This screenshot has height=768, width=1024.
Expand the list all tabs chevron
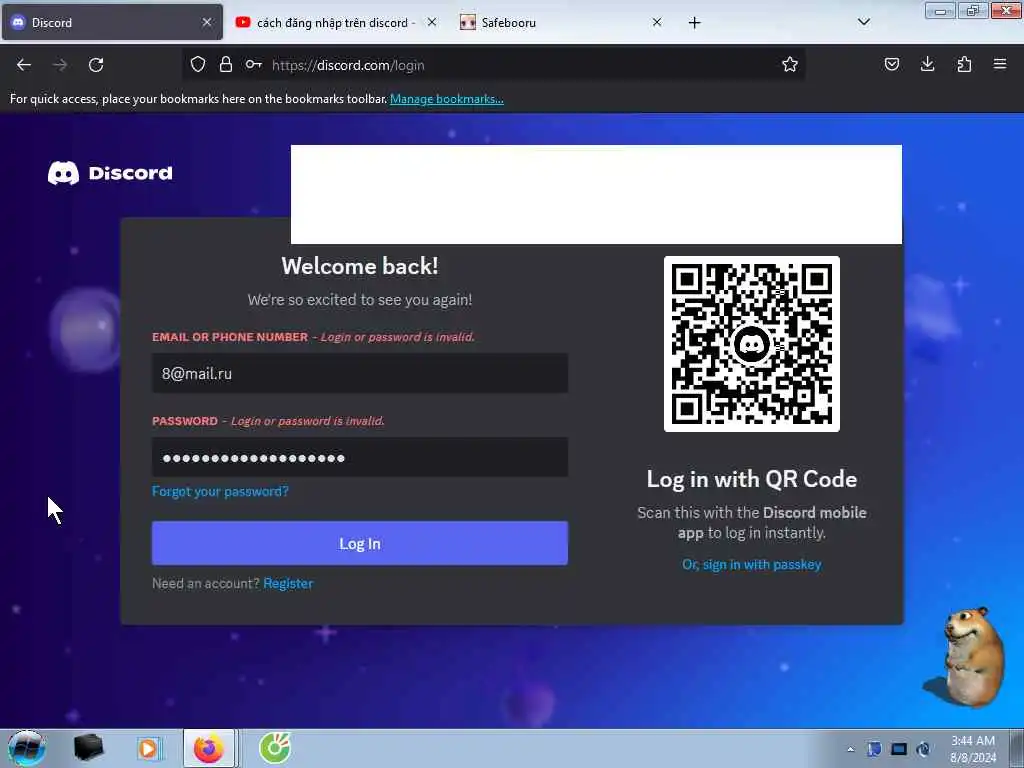tap(863, 22)
